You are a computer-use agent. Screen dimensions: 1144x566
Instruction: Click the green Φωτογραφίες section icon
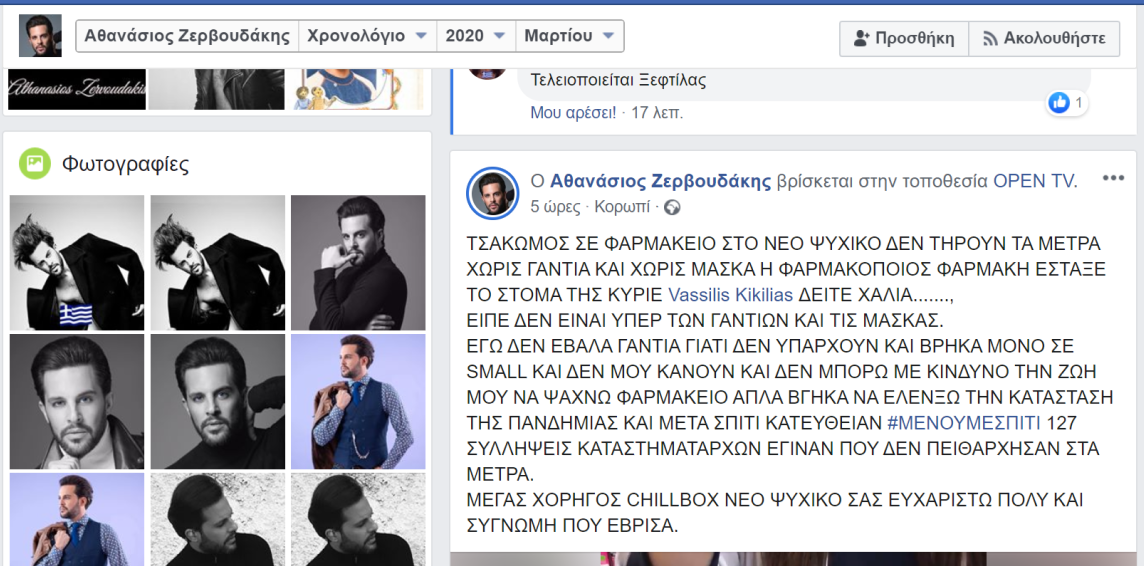[35, 163]
